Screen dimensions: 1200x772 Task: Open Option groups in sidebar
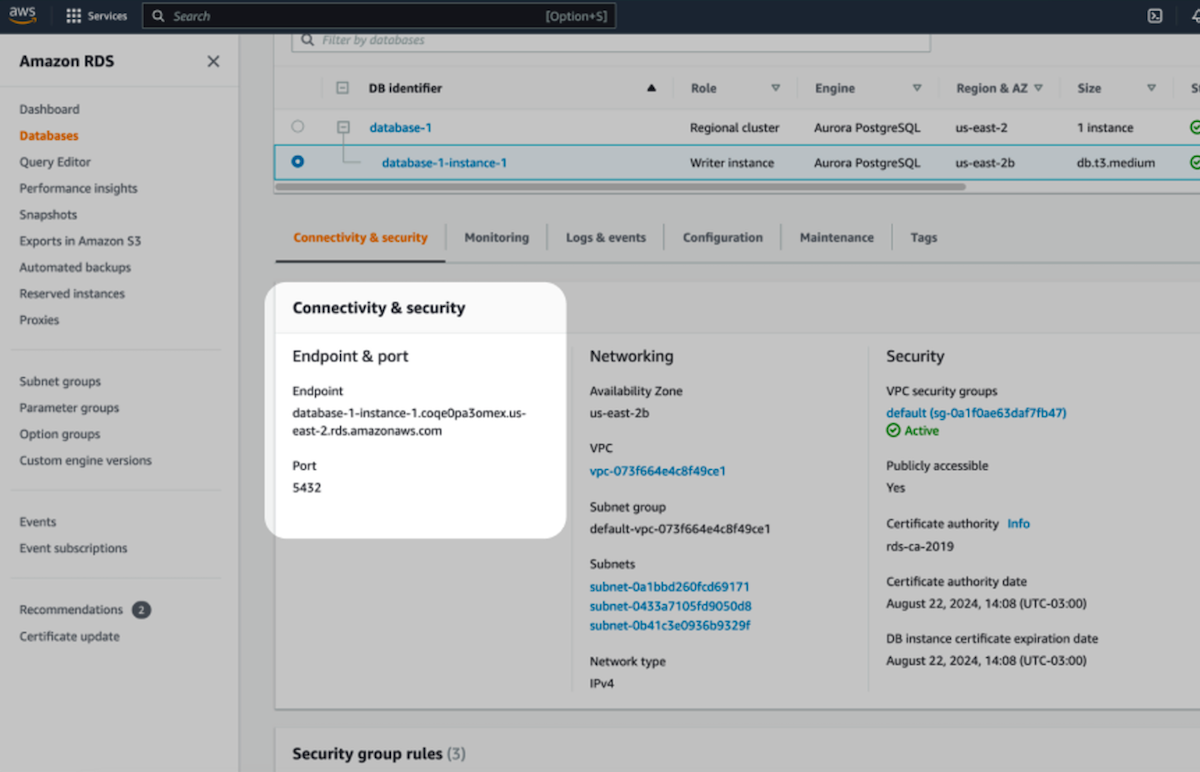60,434
